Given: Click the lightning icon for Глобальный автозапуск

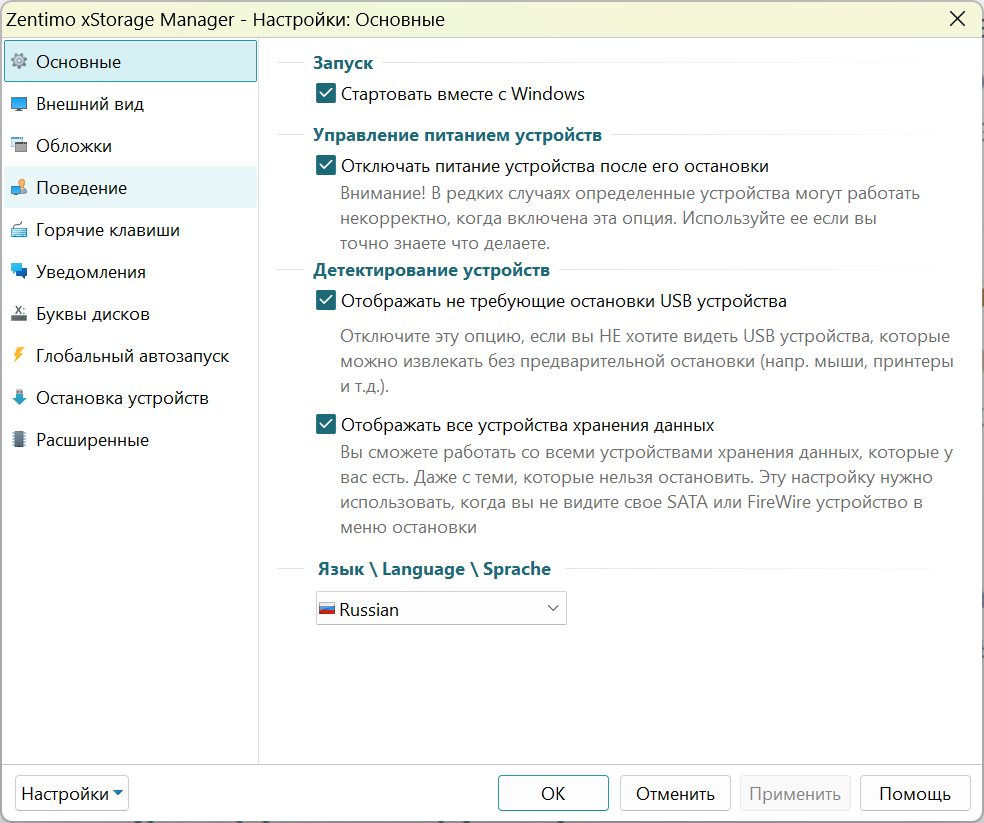Looking at the screenshot, I should pos(19,355).
